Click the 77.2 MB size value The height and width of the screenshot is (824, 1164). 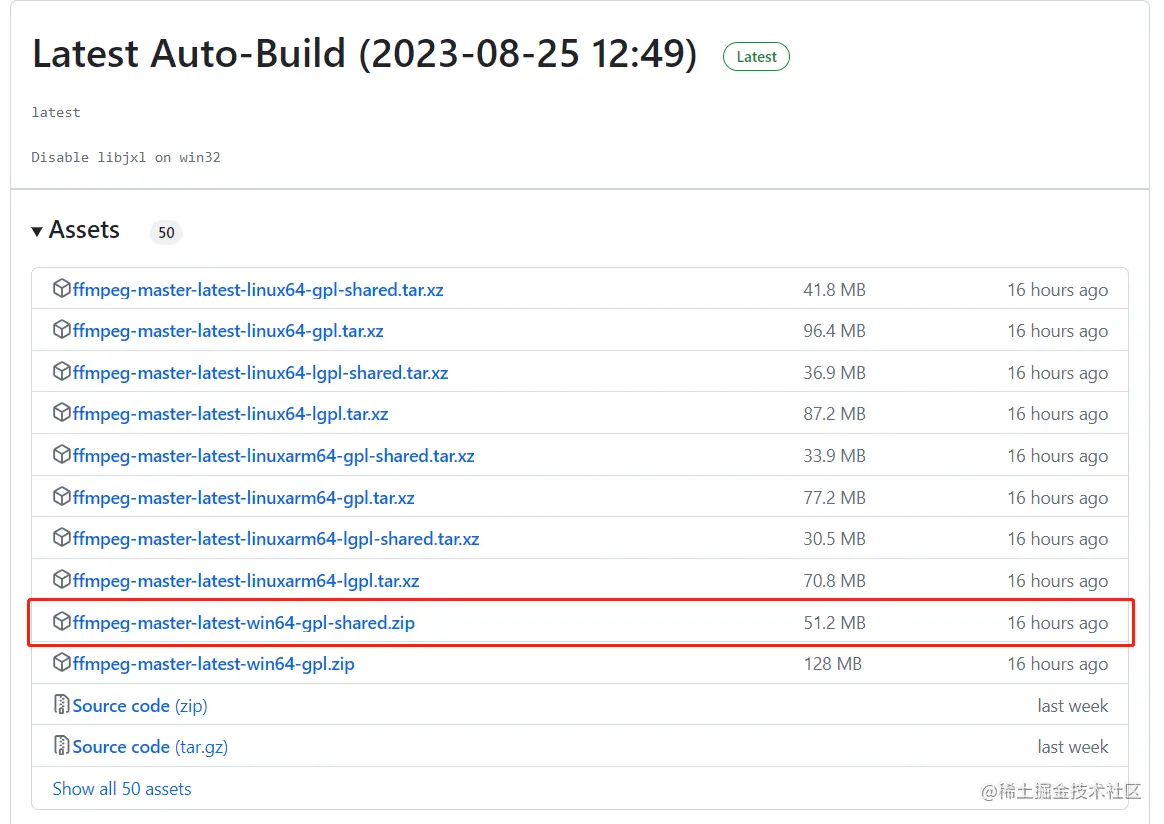click(834, 498)
